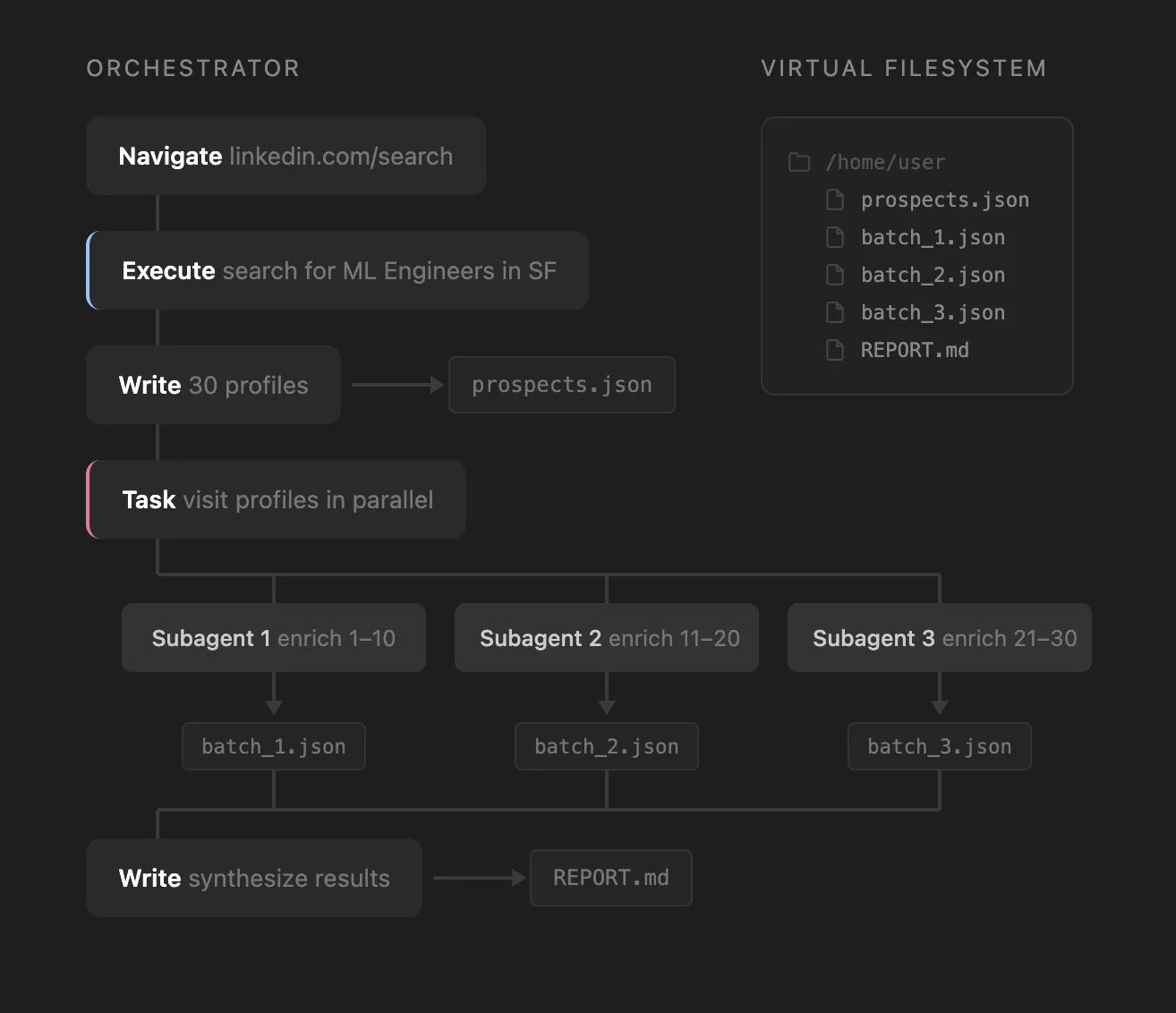Click file icon beside batch_3.json in filesystem
The height and width of the screenshot is (1013, 1176).
[x=835, y=312]
